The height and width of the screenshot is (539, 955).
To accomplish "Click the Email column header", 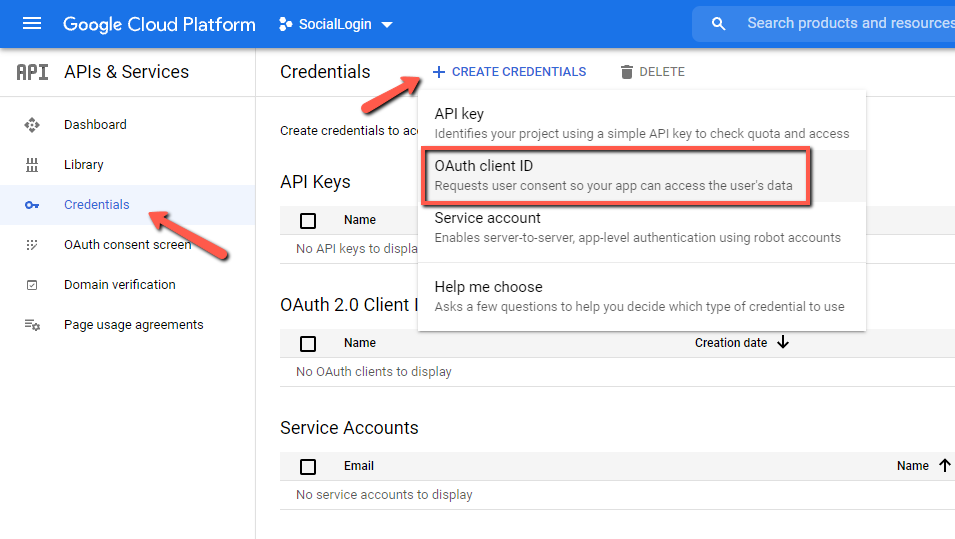I will point(359,466).
